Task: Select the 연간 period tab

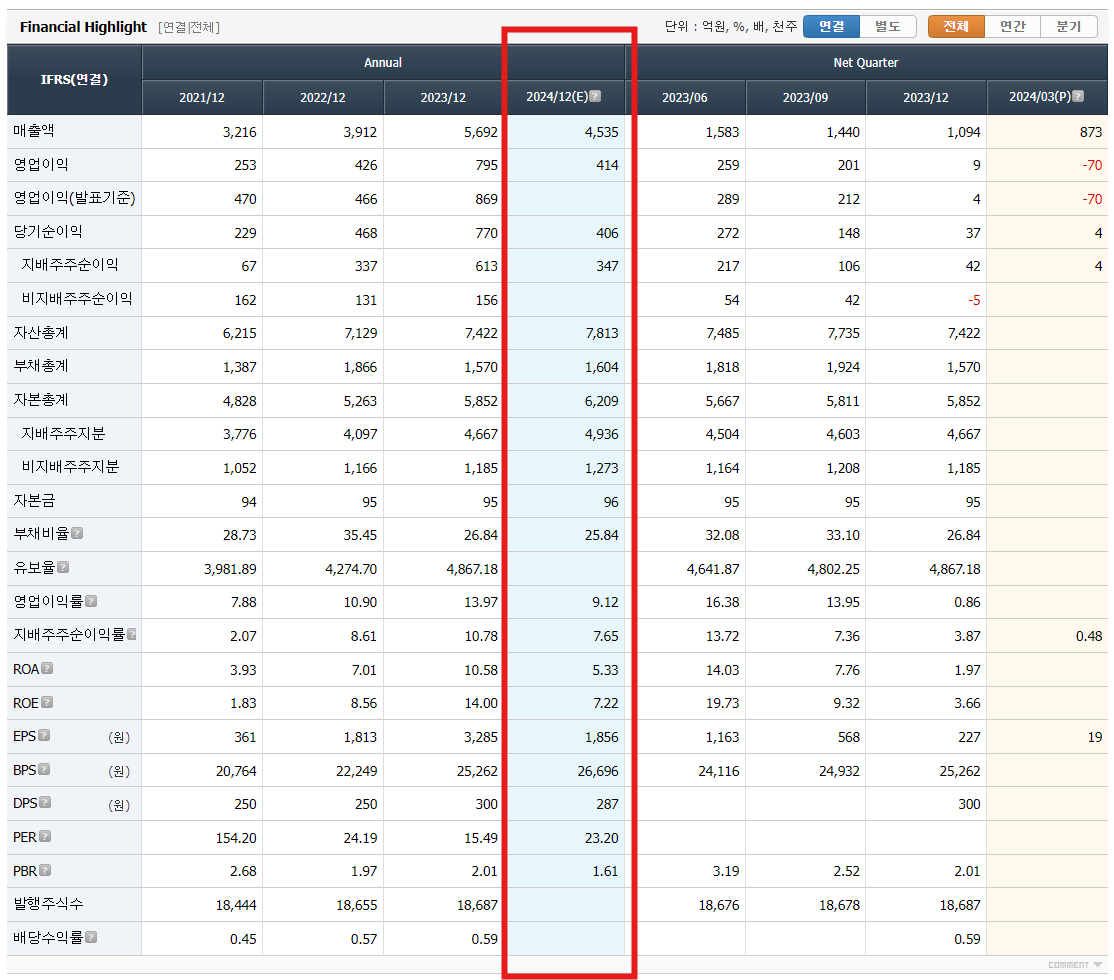Action: tap(1012, 26)
